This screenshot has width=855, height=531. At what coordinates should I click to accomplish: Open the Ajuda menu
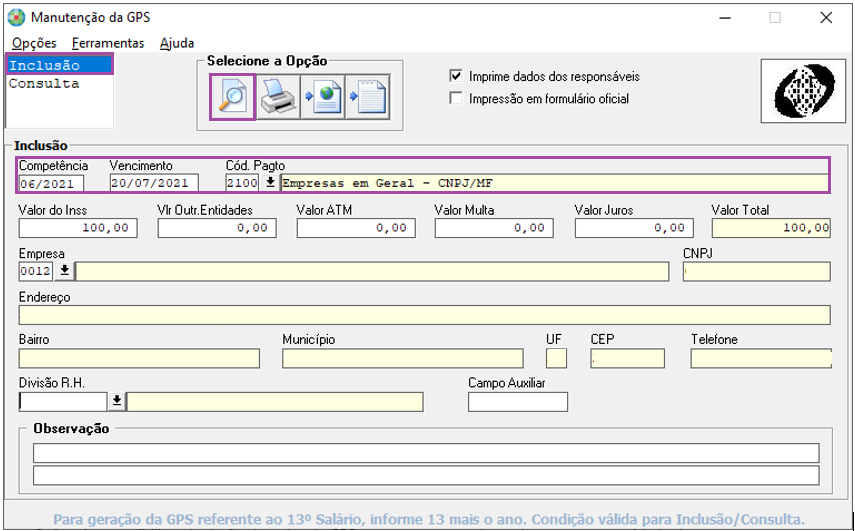pos(177,43)
